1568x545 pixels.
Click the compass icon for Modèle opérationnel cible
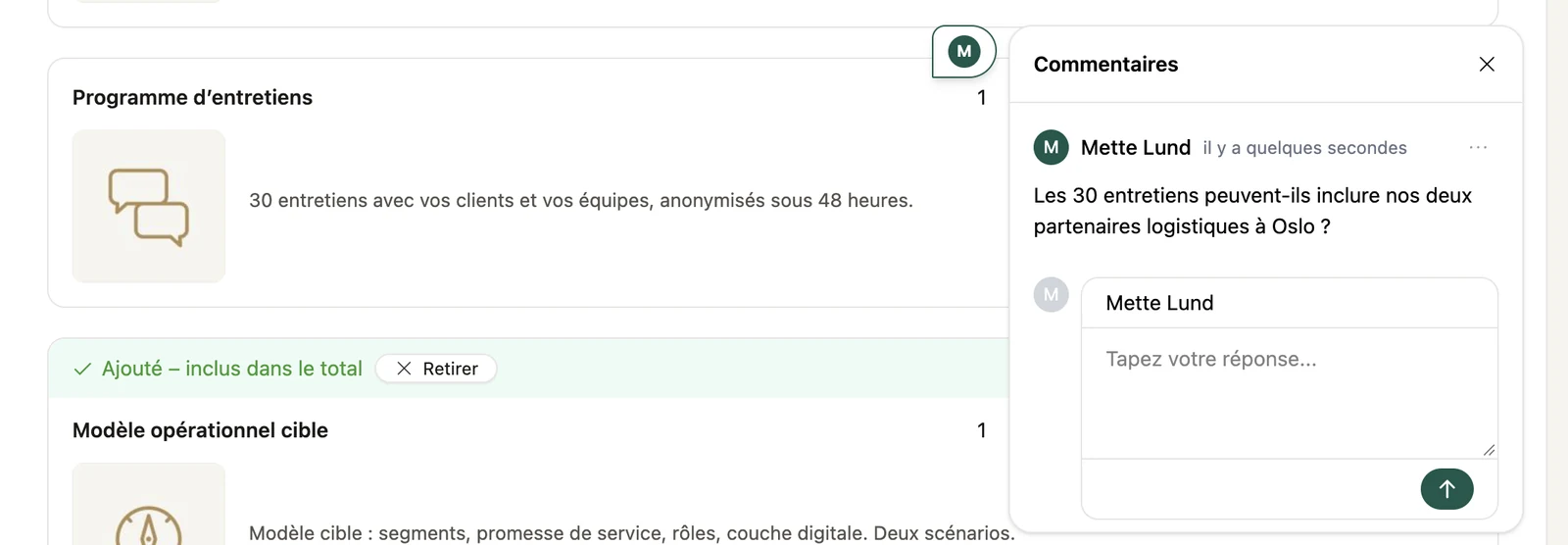pos(149,504)
